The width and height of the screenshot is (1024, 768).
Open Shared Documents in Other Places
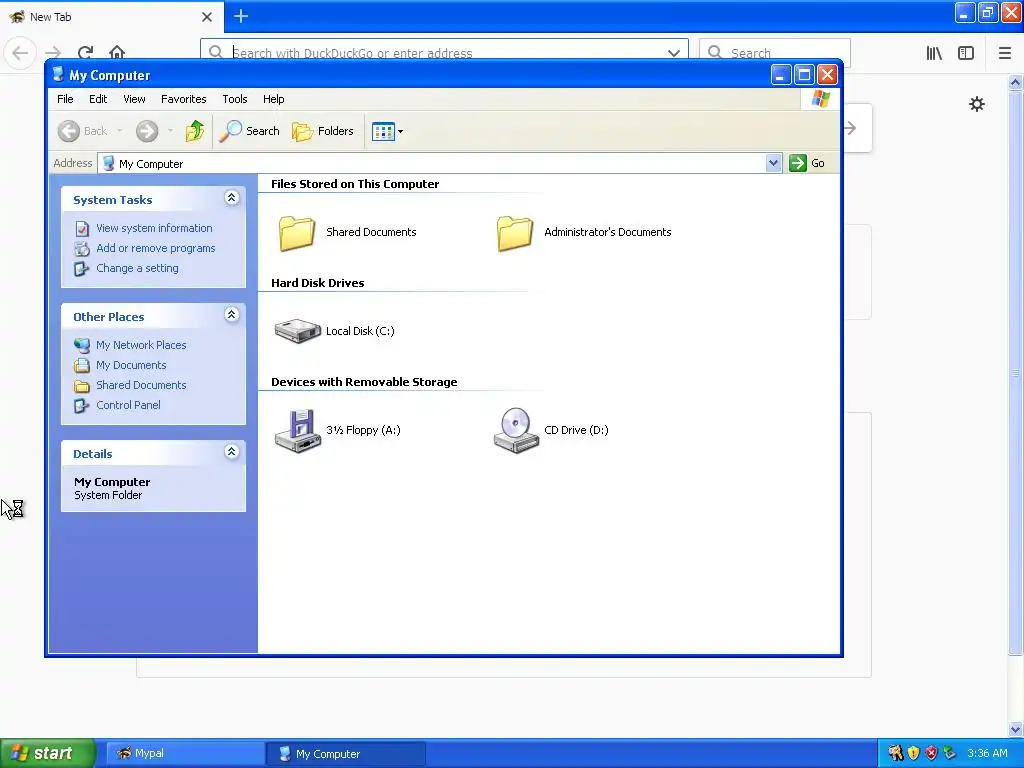click(x=141, y=385)
